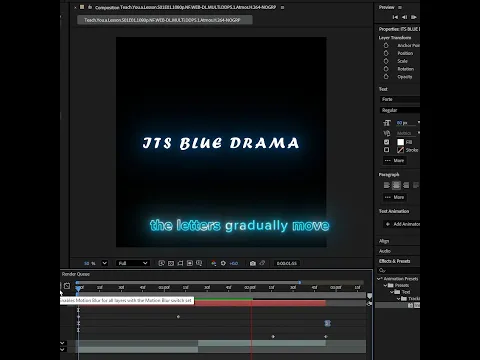The image size is (480, 360).
Task: Collapse the Animation Presets tree item
Action: [x=379, y=279]
